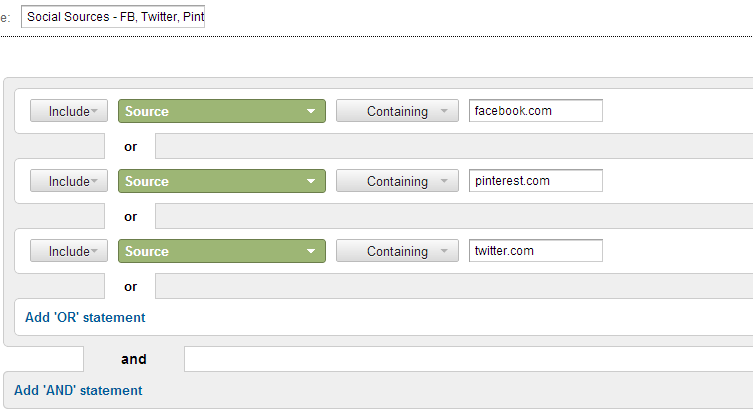Image resolution: width=753 pixels, height=412 pixels.
Task: Open the Include dropdown in the pinterest.com row
Action: pos(68,181)
